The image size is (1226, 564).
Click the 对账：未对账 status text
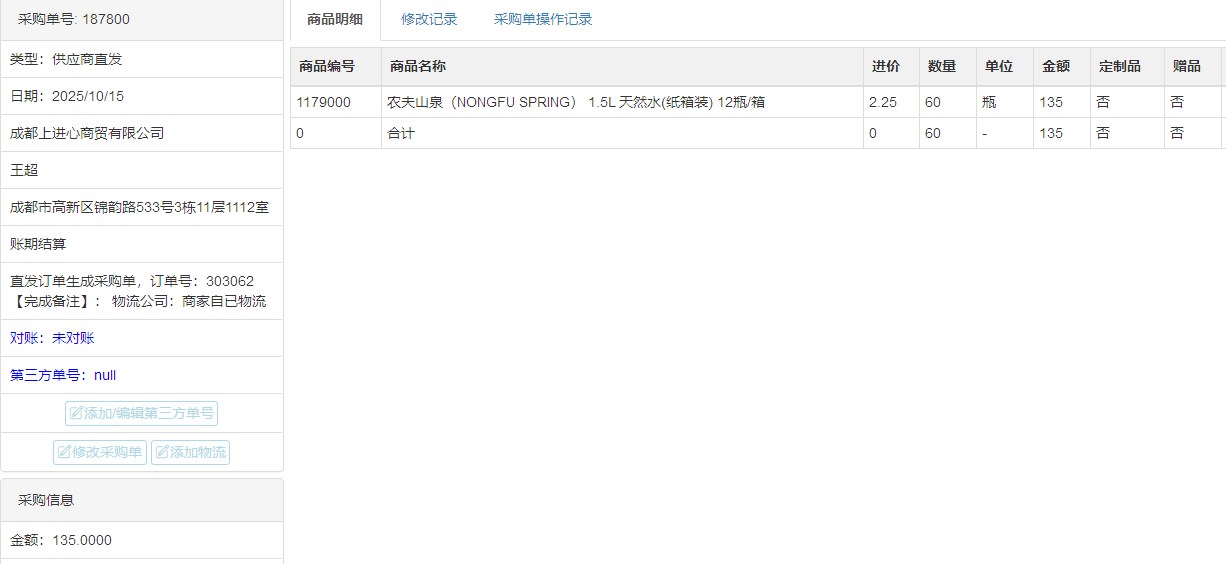pyautogui.click(x=52, y=338)
